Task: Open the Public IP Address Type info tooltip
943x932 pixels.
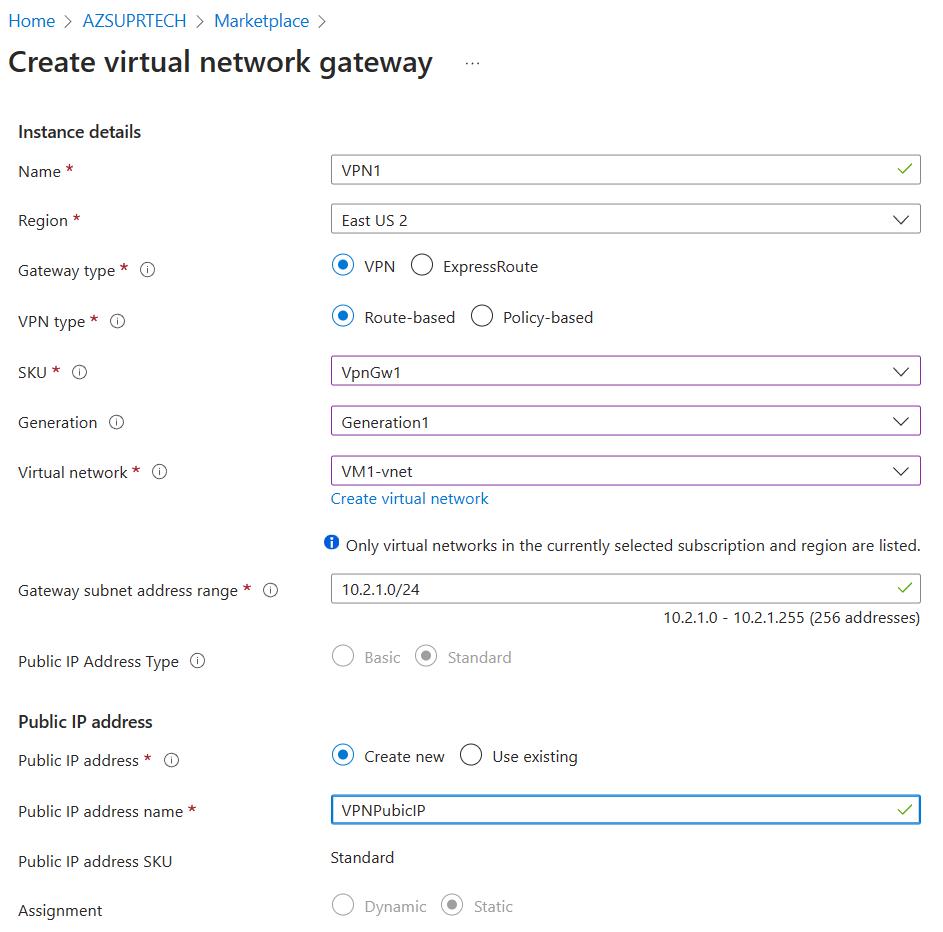Action: pyautogui.click(x=197, y=661)
